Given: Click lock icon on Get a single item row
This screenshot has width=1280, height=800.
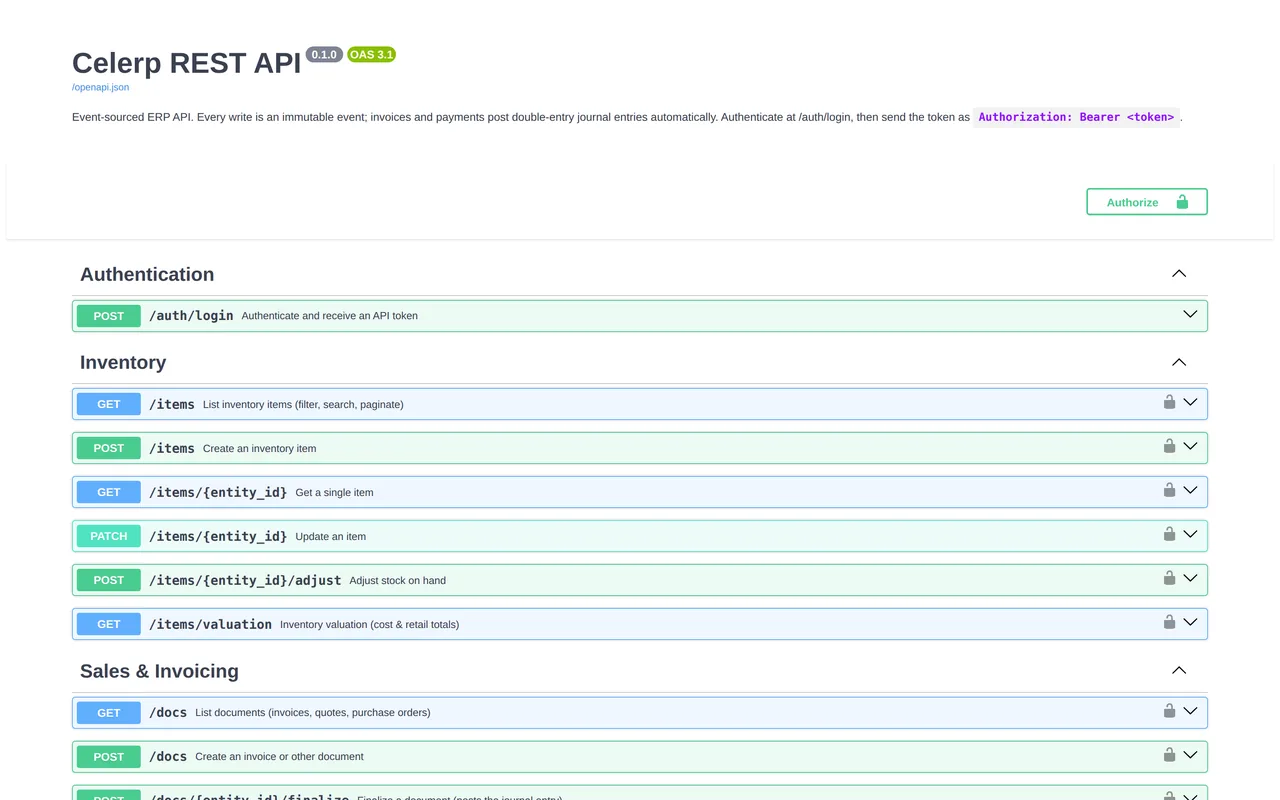Looking at the screenshot, I should click(1169, 490).
